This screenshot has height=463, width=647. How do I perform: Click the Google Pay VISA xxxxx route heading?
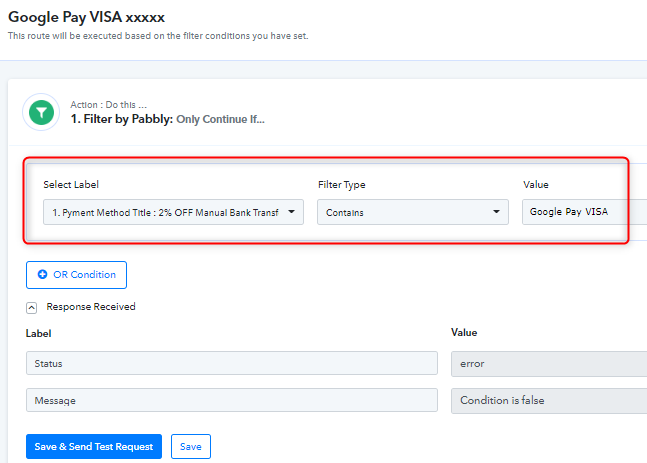click(86, 17)
